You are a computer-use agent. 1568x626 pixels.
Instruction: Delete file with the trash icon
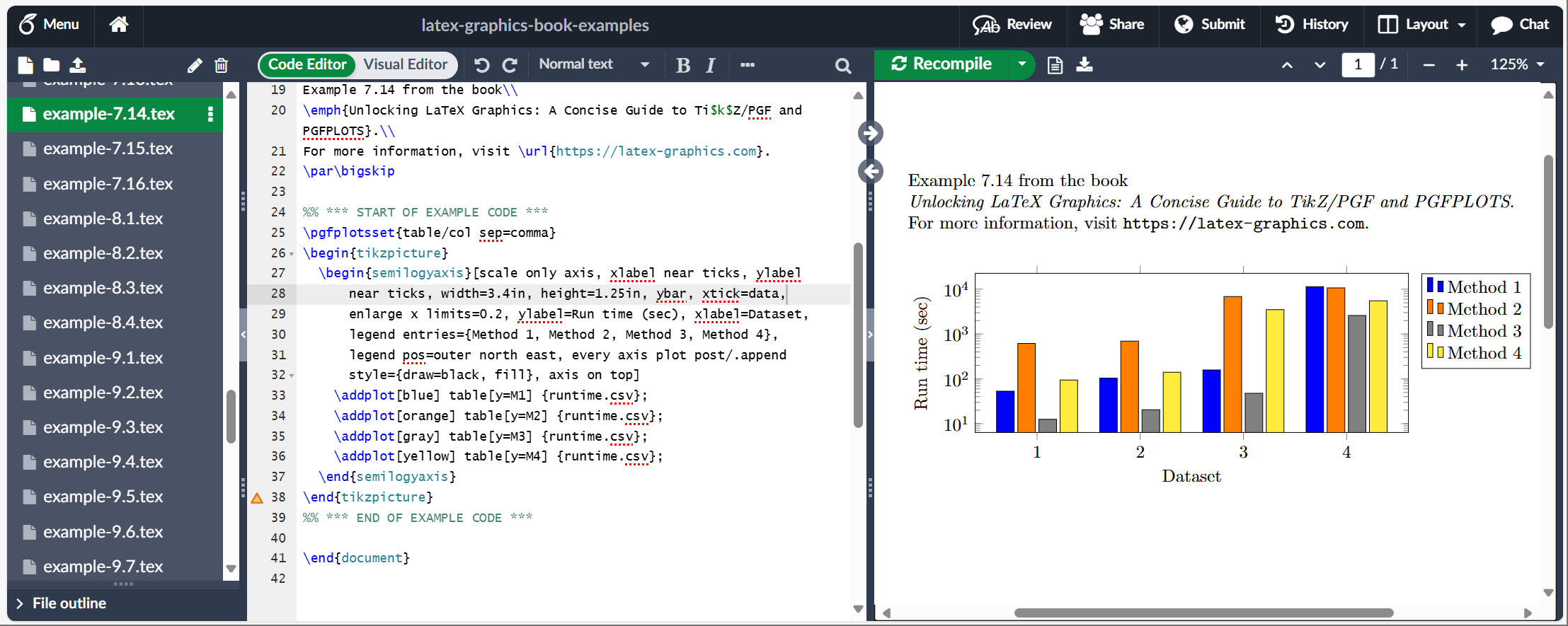221,66
